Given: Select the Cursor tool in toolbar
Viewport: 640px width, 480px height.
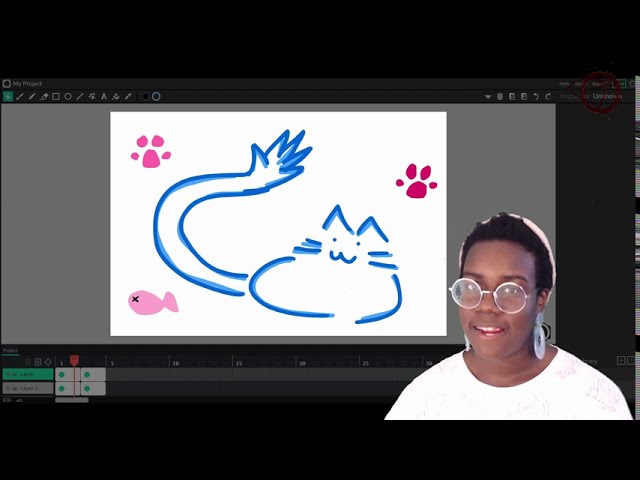Looking at the screenshot, I should click(x=8, y=96).
